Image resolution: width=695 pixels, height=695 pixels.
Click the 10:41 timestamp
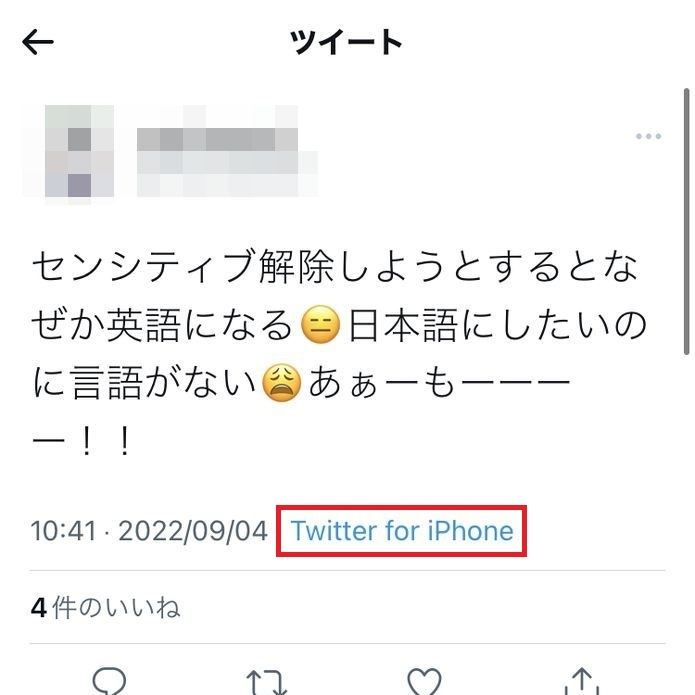tap(63, 531)
